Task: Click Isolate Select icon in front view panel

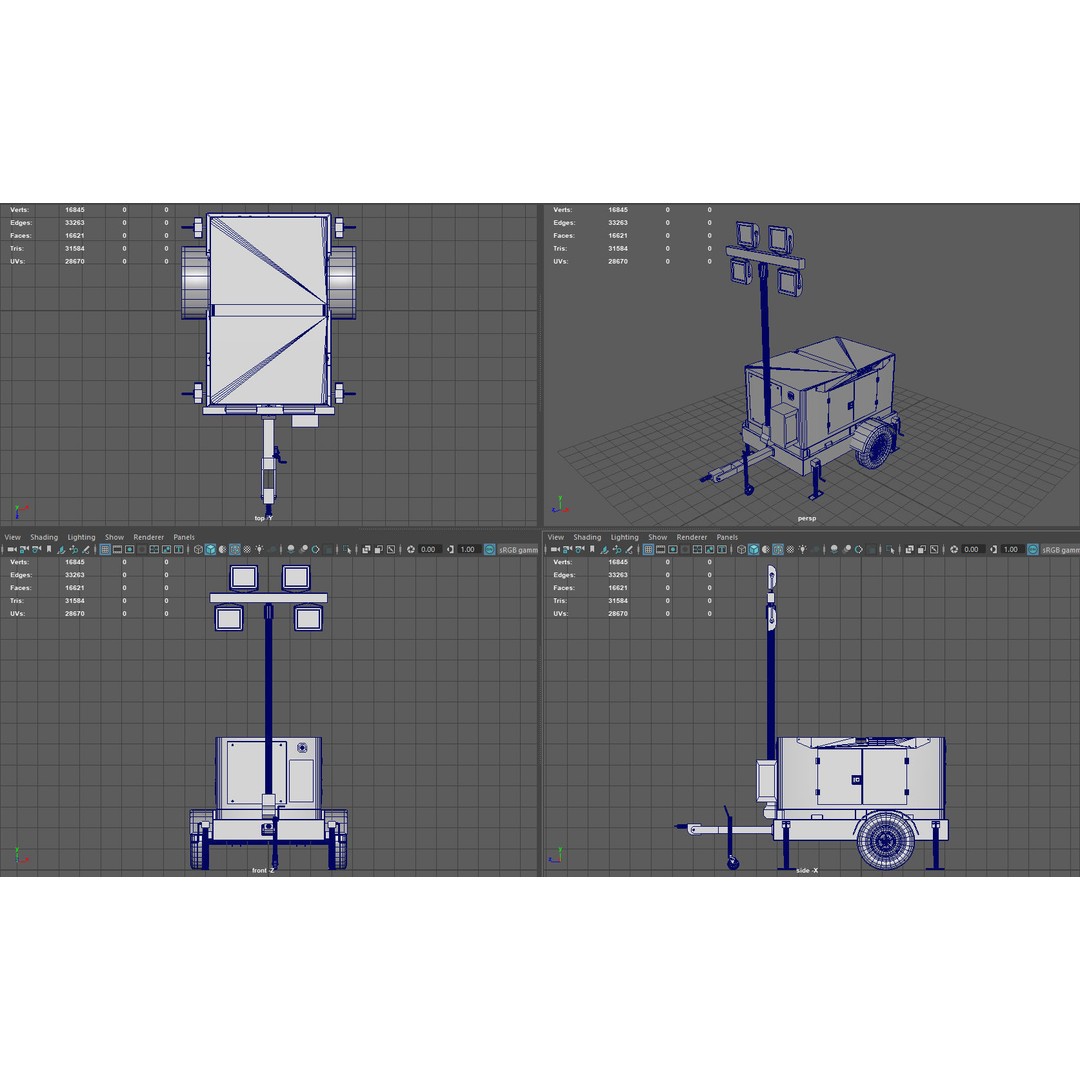Action: coord(348,549)
